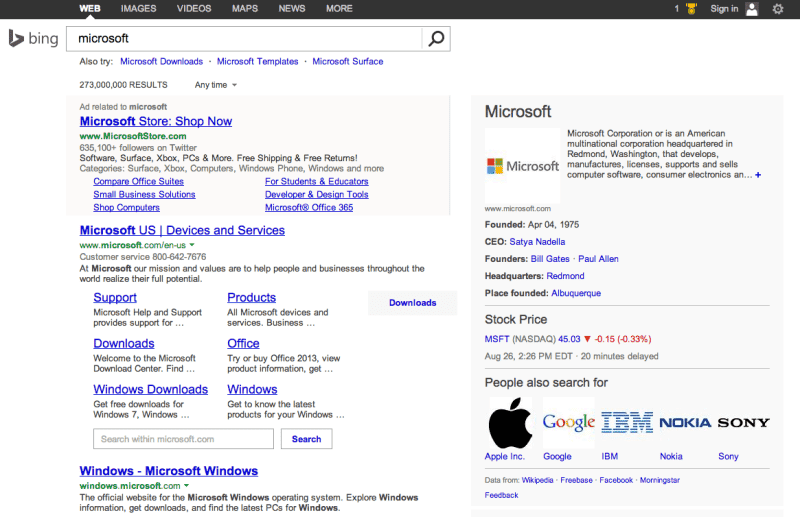Viewport: 800px width, 517px height.
Task: Click the magnifying glass search icon
Action: 436,38
